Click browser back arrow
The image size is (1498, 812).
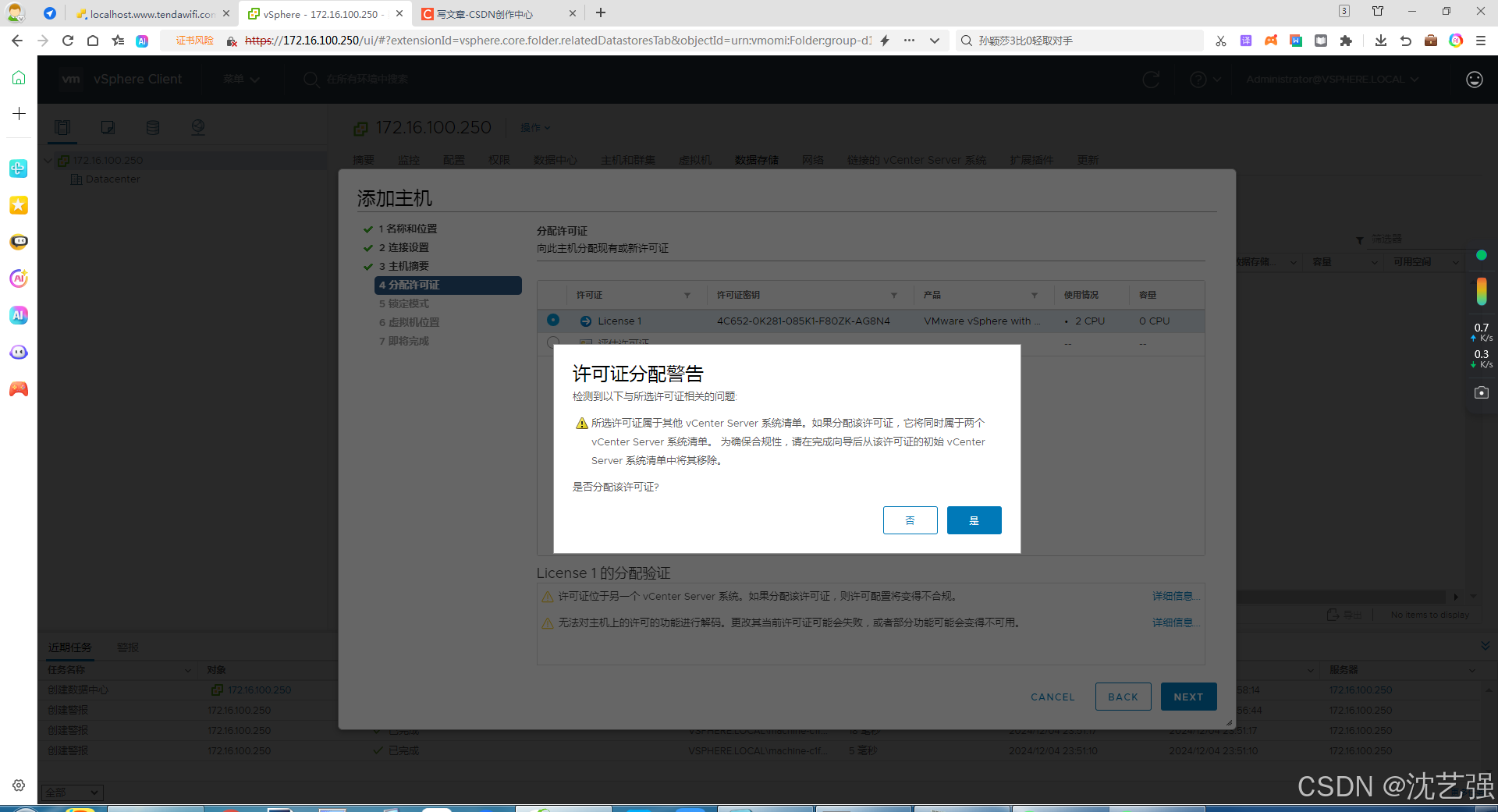[x=17, y=41]
